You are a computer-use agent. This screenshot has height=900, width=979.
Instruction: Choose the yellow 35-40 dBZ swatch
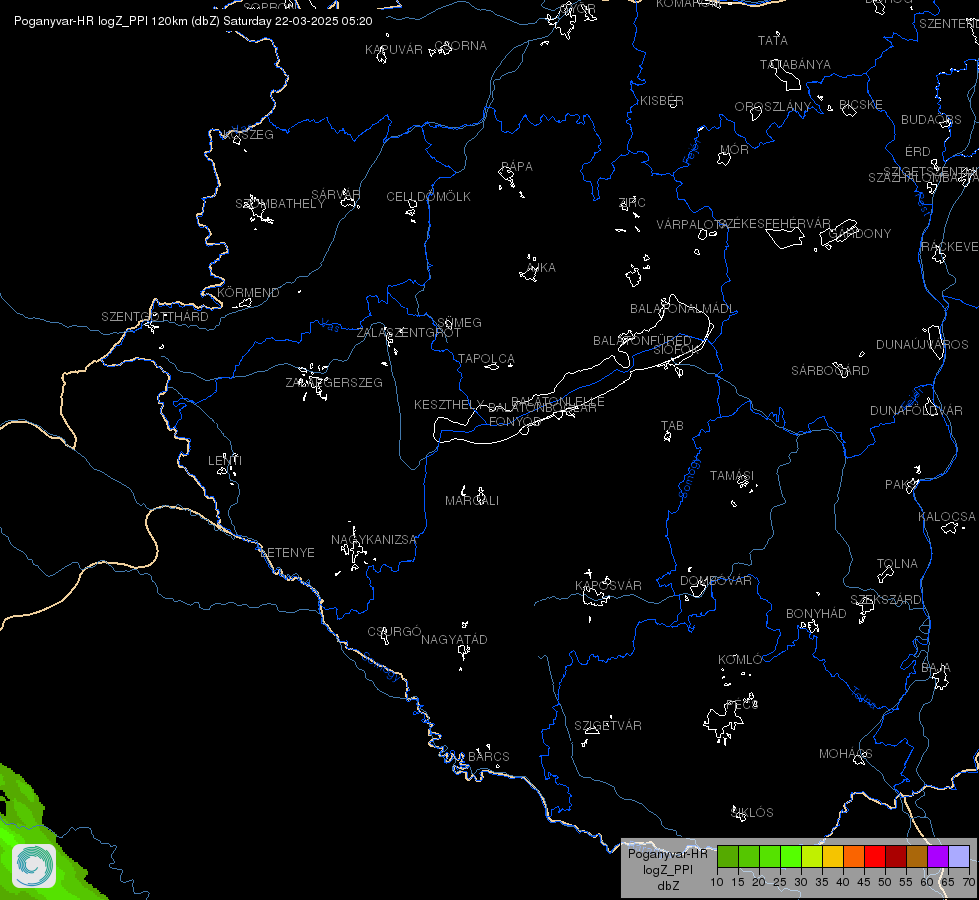click(833, 856)
